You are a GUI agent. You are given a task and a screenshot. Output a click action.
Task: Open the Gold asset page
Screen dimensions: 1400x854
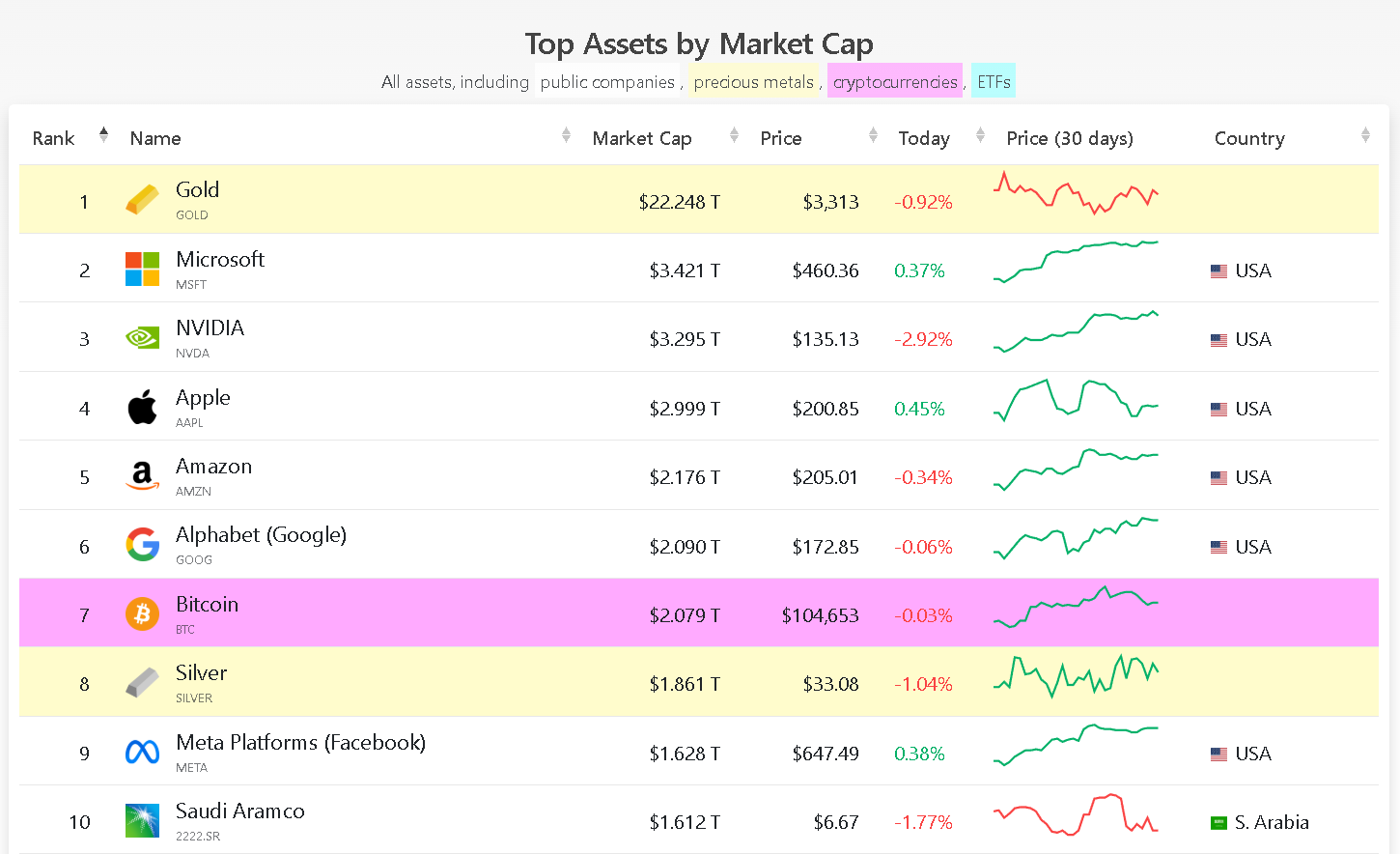(197, 189)
